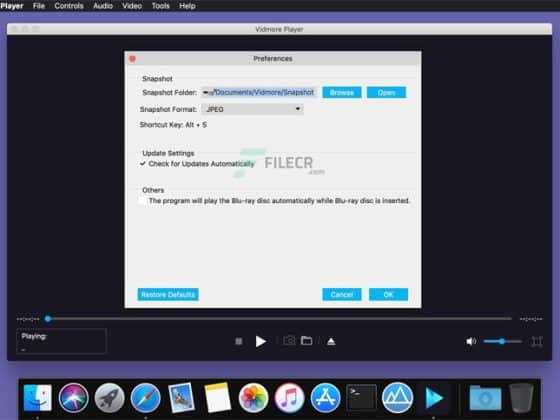Open the Mail stamp icon in Dock
This screenshot has height=420, width=560.
(x=181, y=398)
